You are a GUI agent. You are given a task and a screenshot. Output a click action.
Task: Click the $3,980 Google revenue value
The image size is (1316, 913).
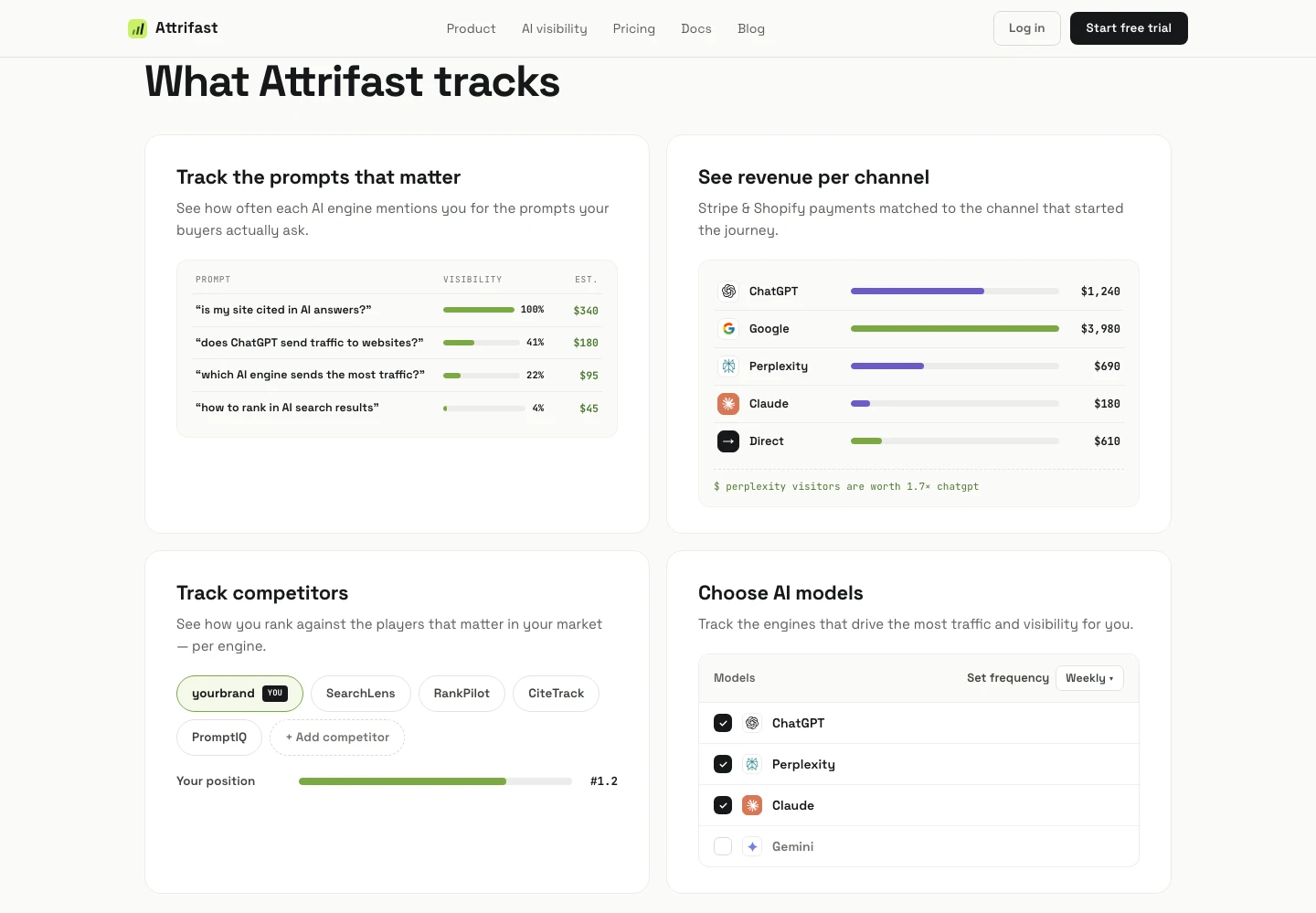pyautogui.click(x=1100, y=329)
